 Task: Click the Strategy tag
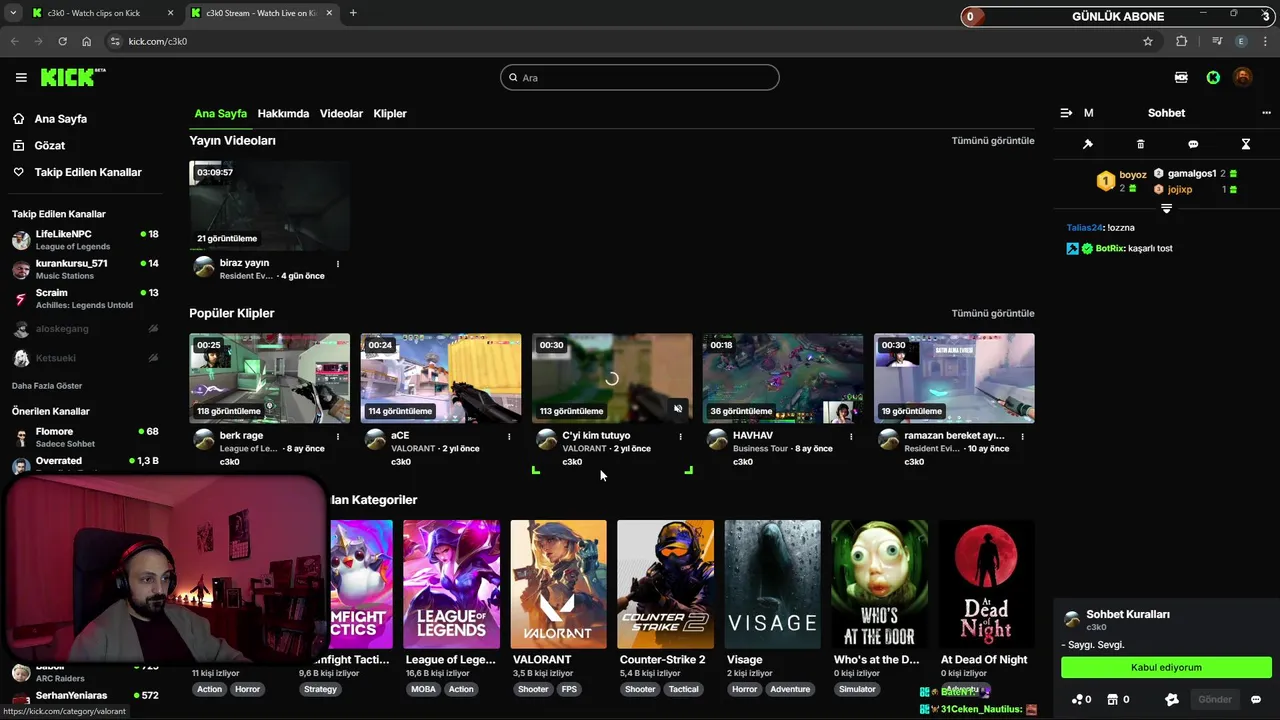(x=320, y=689)
